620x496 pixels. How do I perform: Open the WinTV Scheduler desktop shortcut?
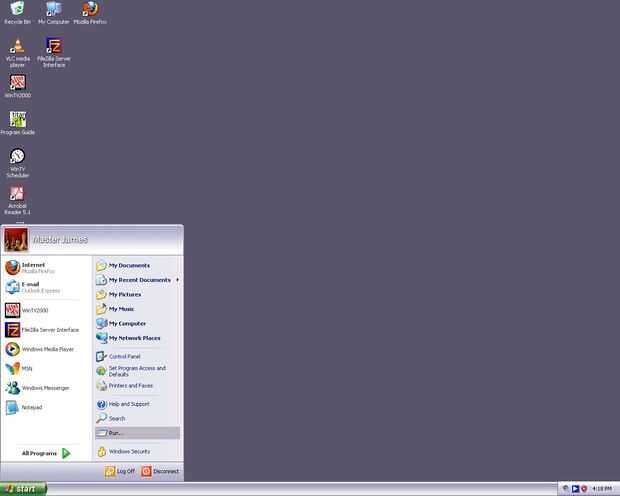tap(17, 163)
